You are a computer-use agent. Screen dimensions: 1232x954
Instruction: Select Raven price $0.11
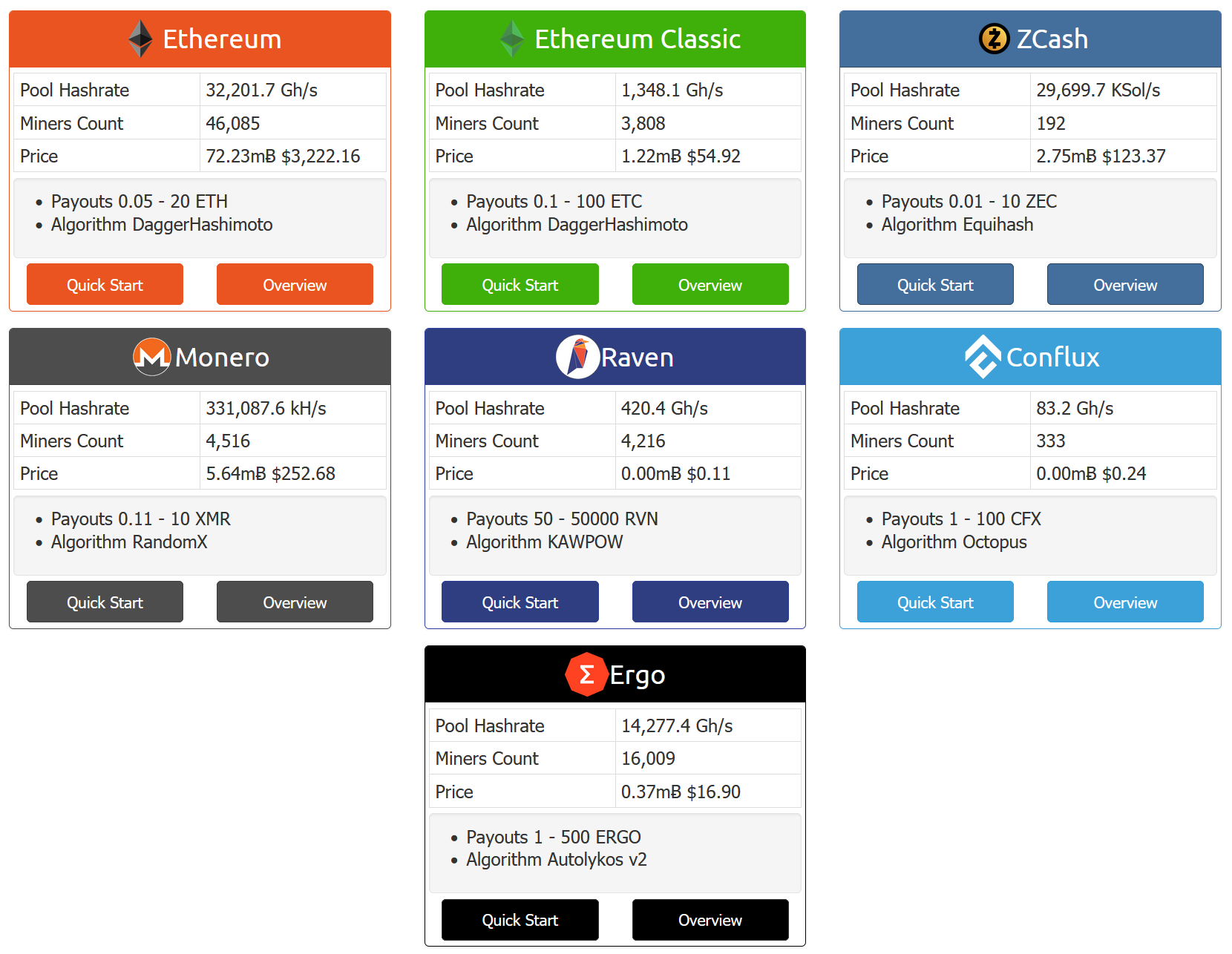(x=709, y=473)
